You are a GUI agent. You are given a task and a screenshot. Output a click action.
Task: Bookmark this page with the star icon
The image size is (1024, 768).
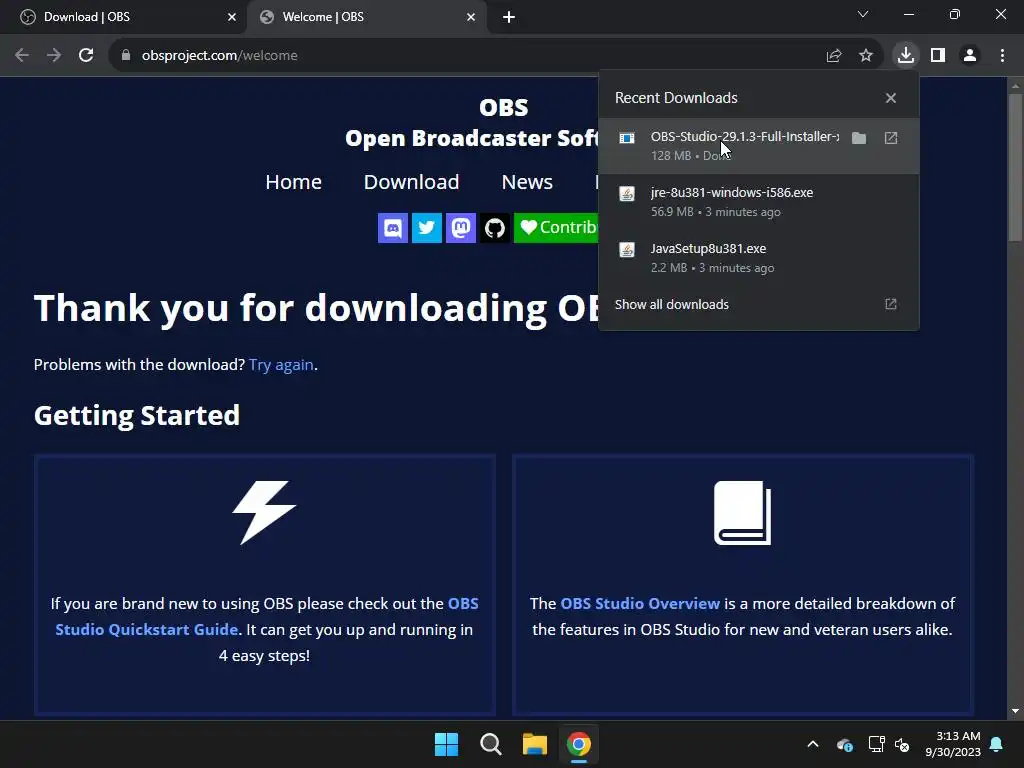coord(865,56)
